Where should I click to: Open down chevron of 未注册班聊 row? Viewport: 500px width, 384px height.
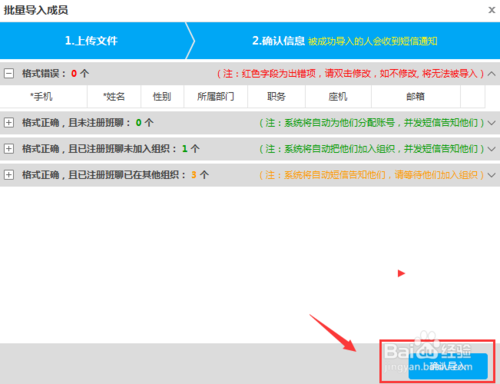(x=491, y=123)
